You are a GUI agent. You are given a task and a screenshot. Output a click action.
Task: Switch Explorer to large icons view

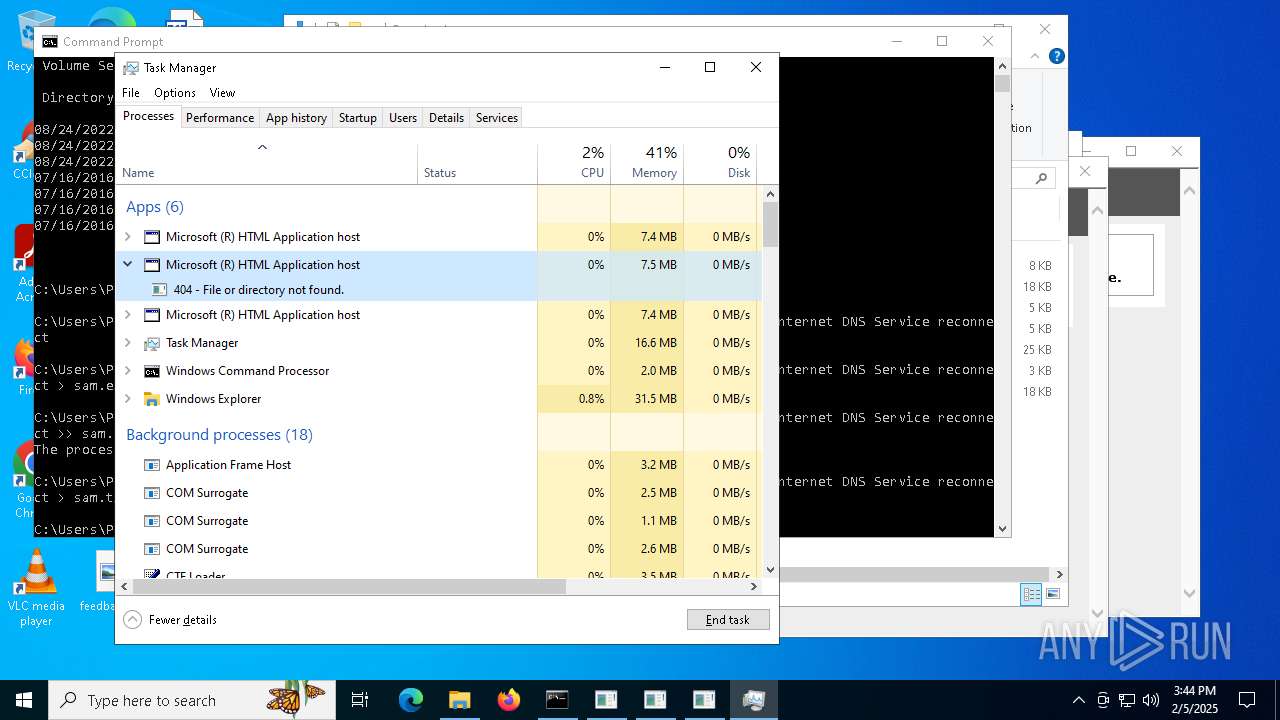point(1052,594)
